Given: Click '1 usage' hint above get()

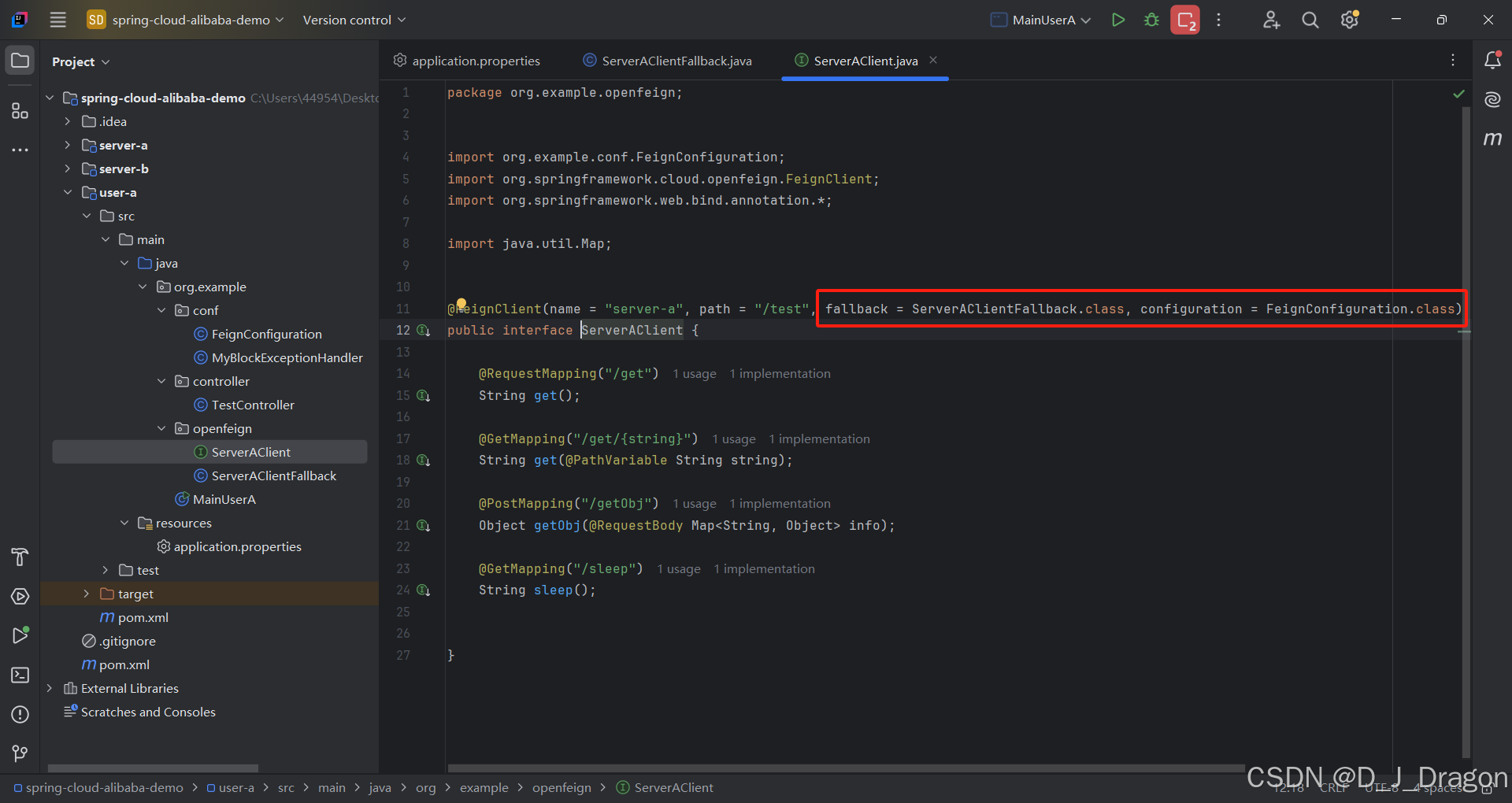Looking at the screenshot, I should pos(695,374).
